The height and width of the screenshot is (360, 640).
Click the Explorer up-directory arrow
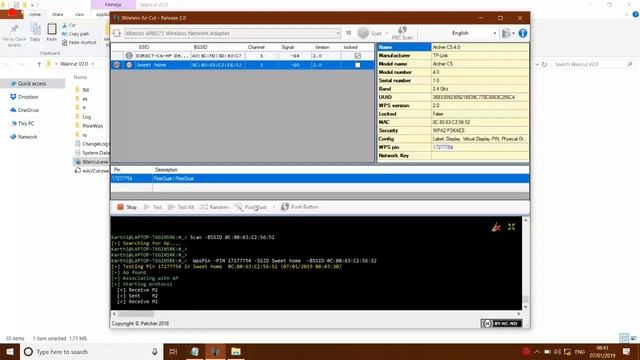pyautogui.click(x=39, y=64)
